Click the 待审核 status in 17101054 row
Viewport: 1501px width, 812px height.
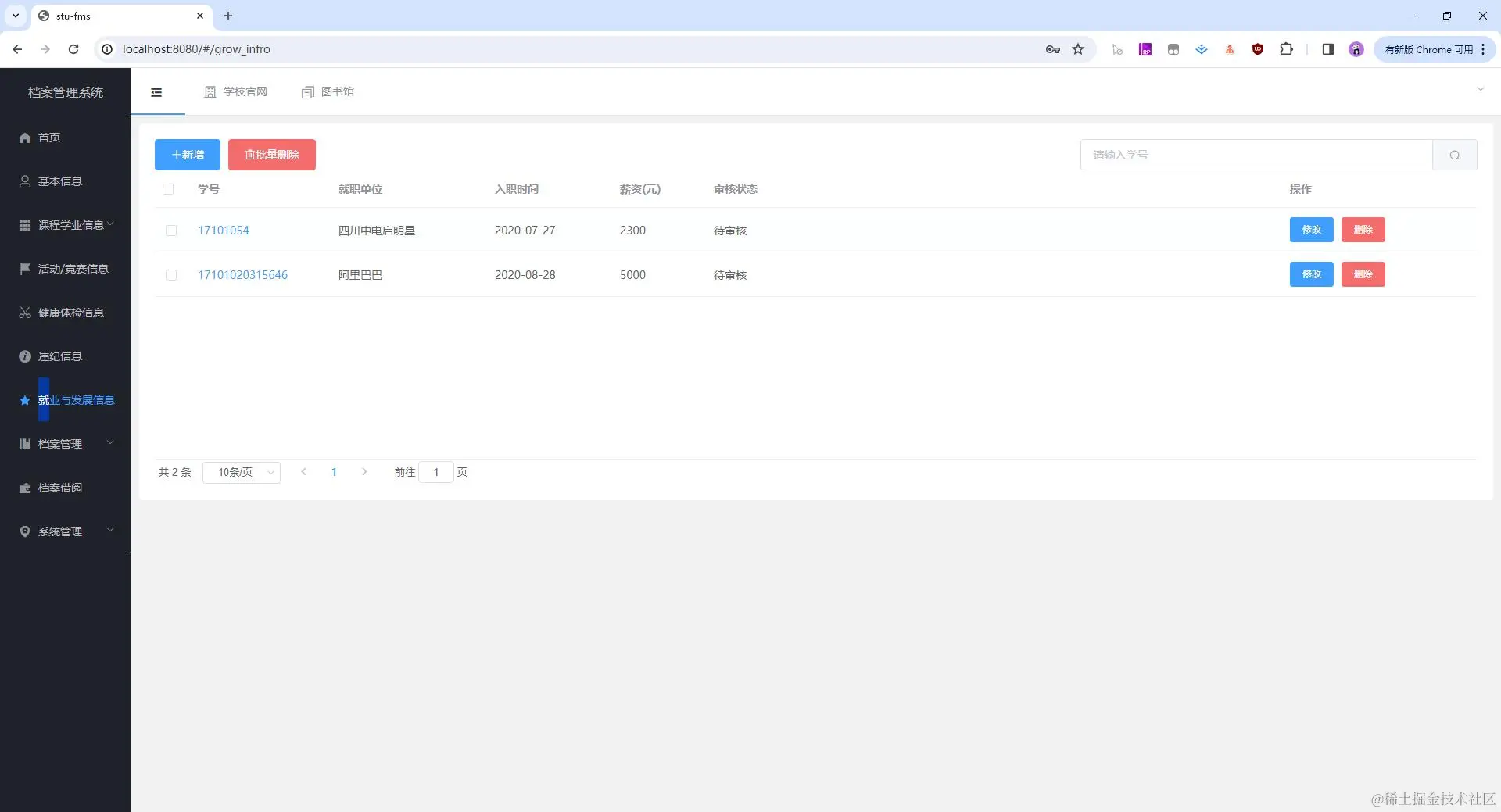(730, 231)
